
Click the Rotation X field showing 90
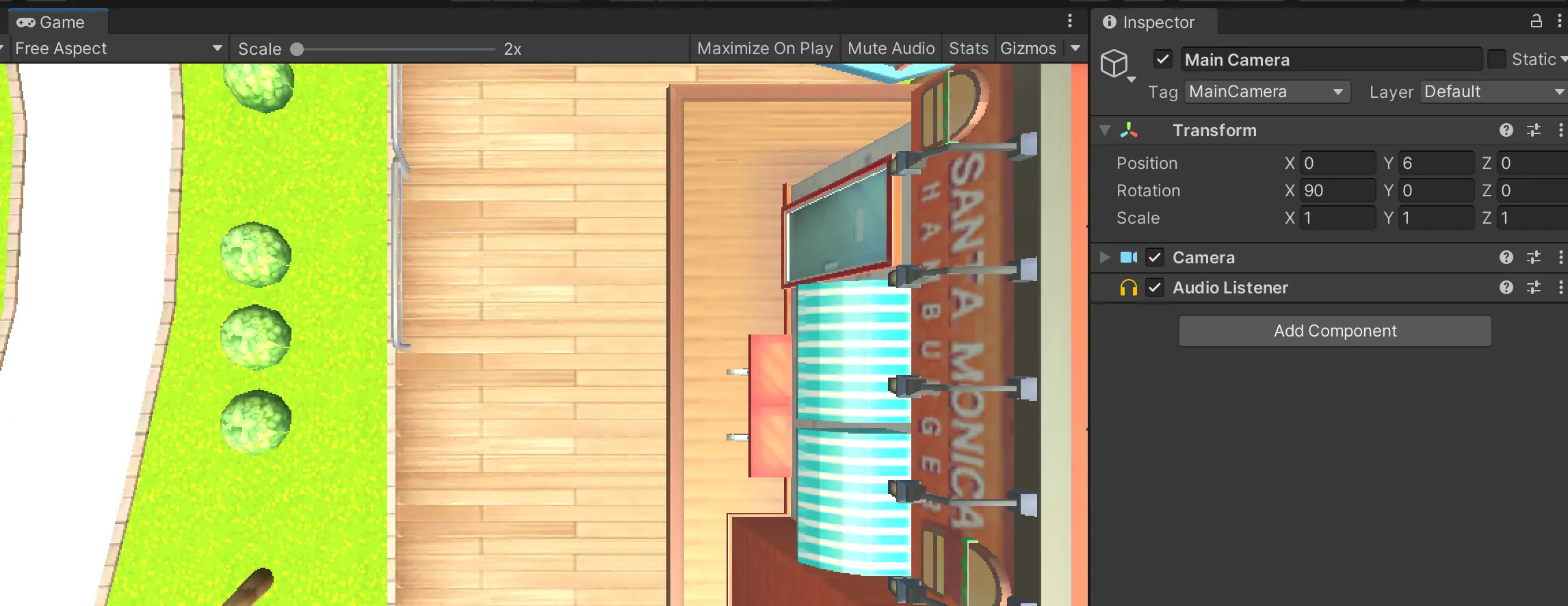1337,191
